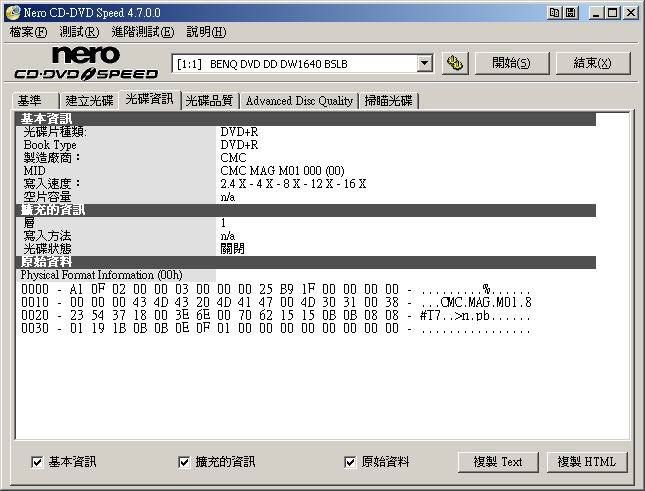This screenshot has width=645, height=491.
Task: Toggle the 基本資訊 checkbox
Action: click(37, 462)
